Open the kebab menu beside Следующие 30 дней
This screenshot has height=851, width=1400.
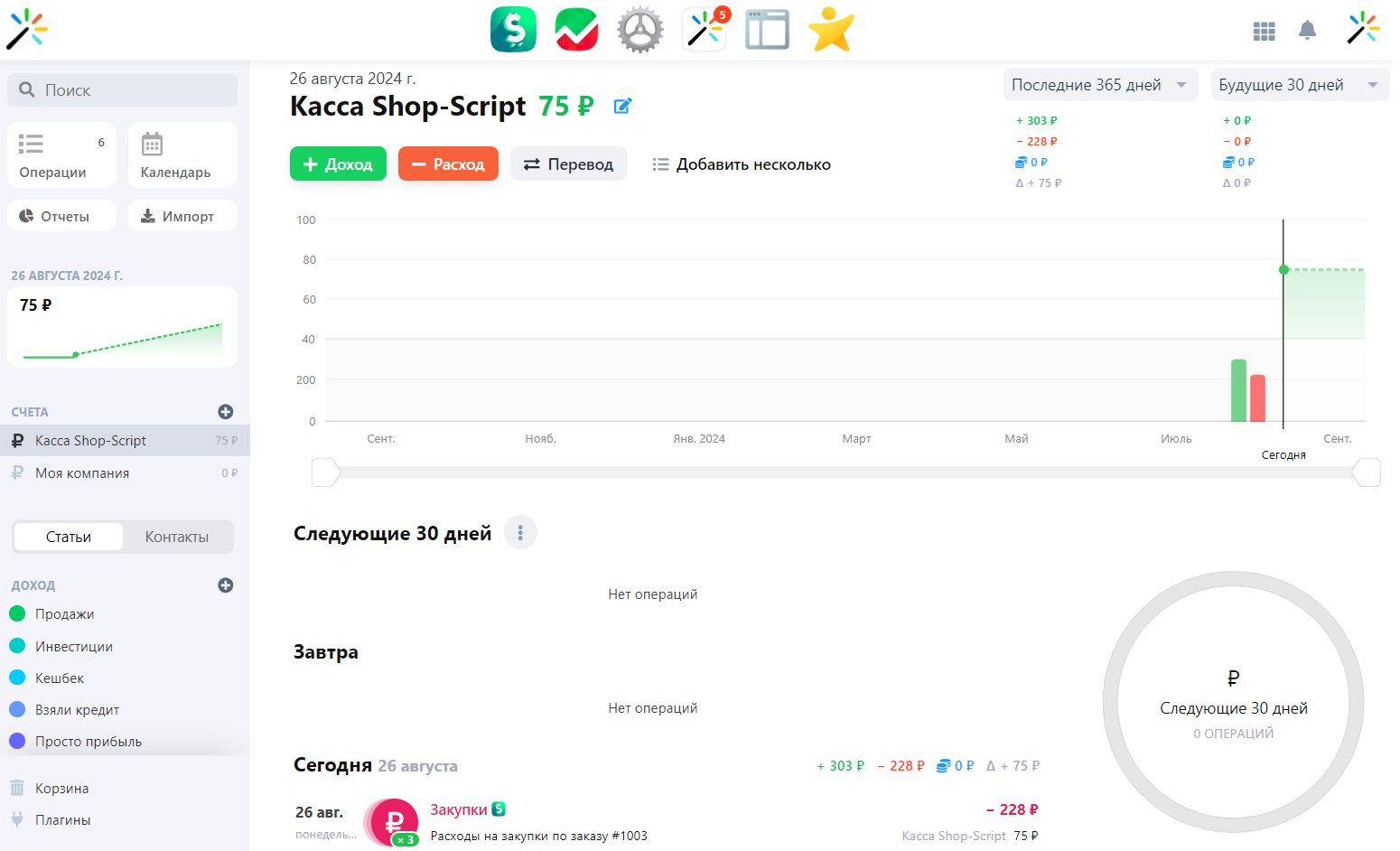click(x=520, y=532)
